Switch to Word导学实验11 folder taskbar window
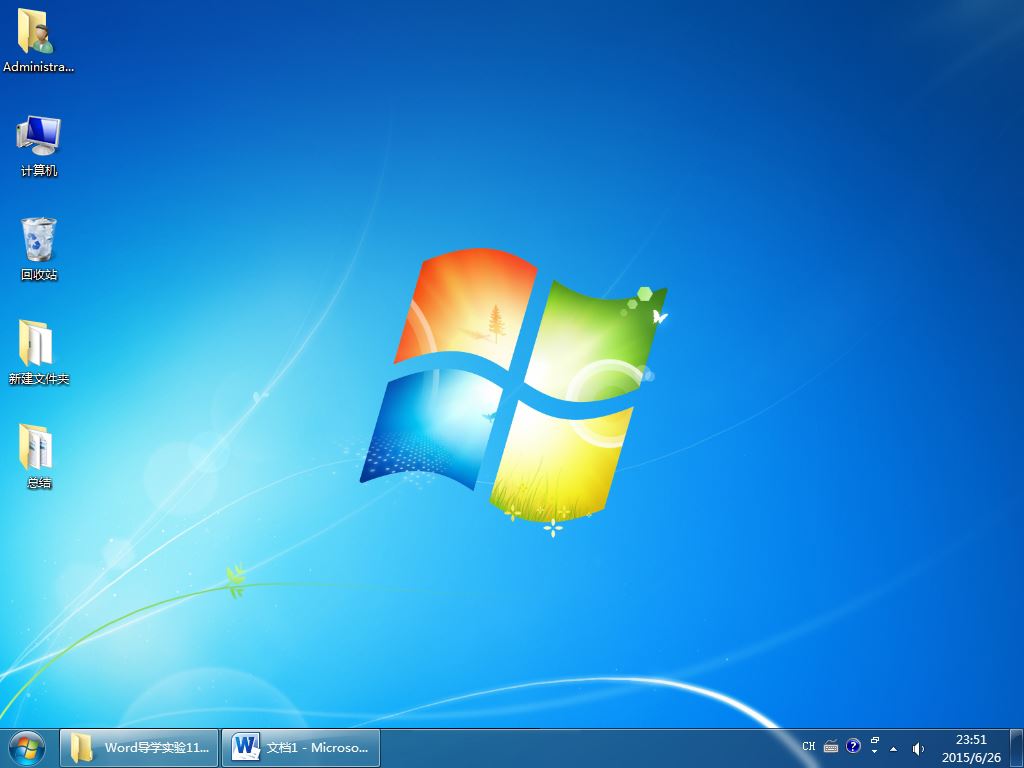The height and width of the screenshot is (768, 1024). pos(139,748)
